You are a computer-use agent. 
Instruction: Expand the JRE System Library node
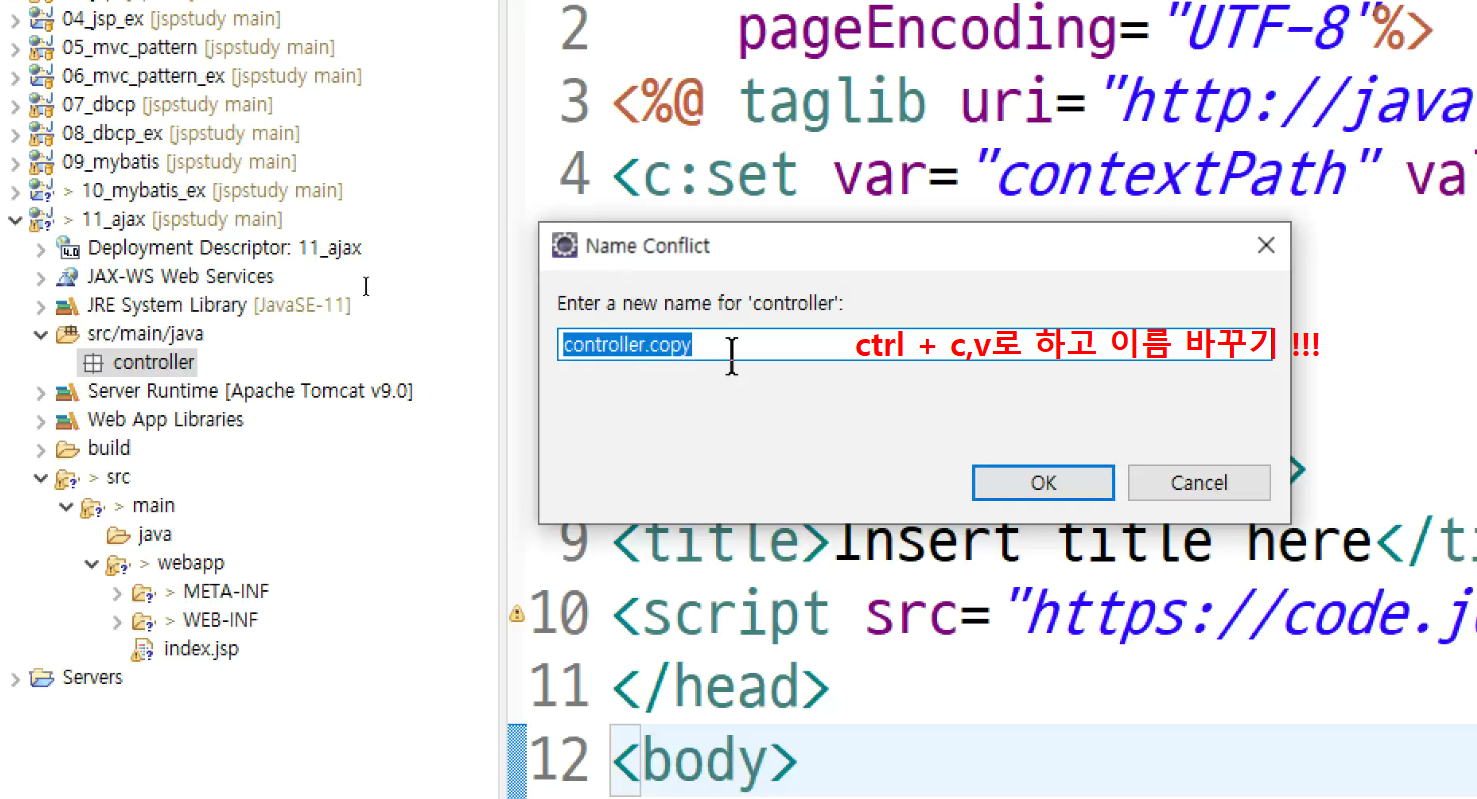pyautogui.click(x=41, y=305)
